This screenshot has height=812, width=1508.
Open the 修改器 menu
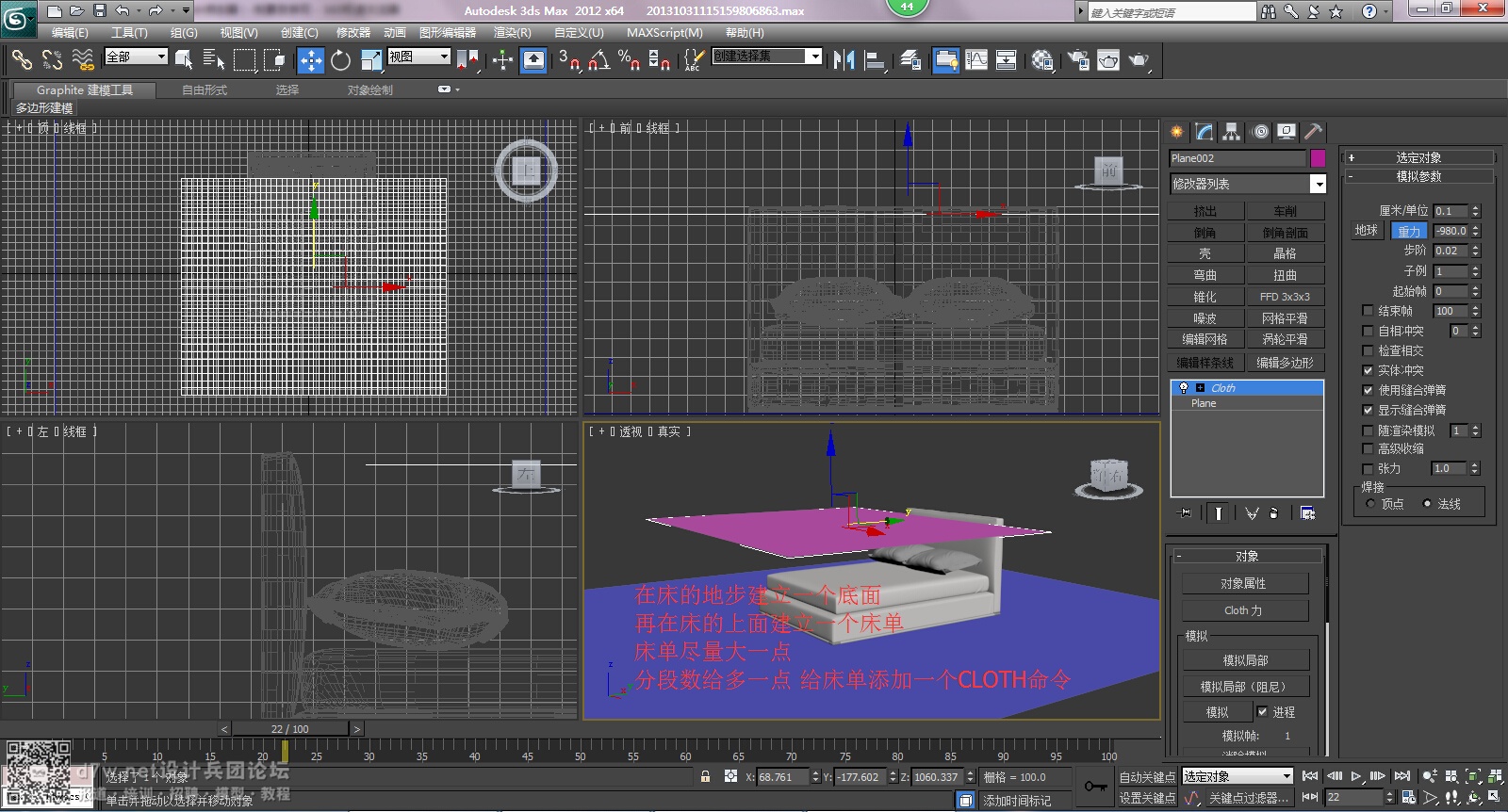(353, 32)
